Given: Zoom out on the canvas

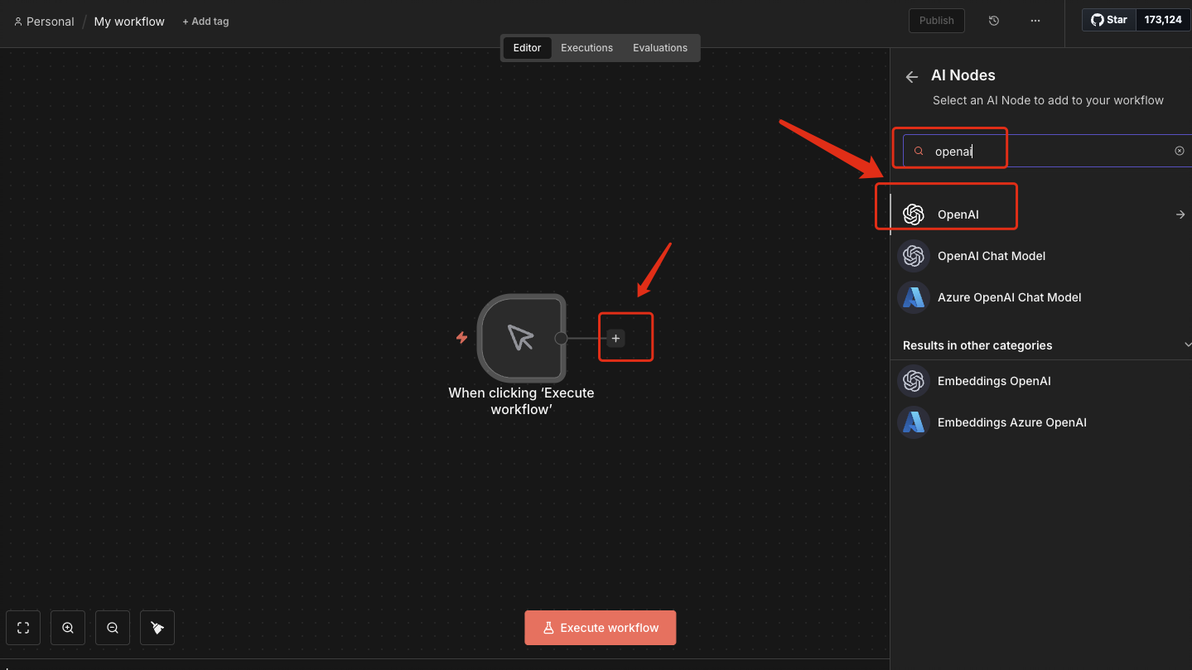Looking at the screenshot, I should click(x=113, y=627).
